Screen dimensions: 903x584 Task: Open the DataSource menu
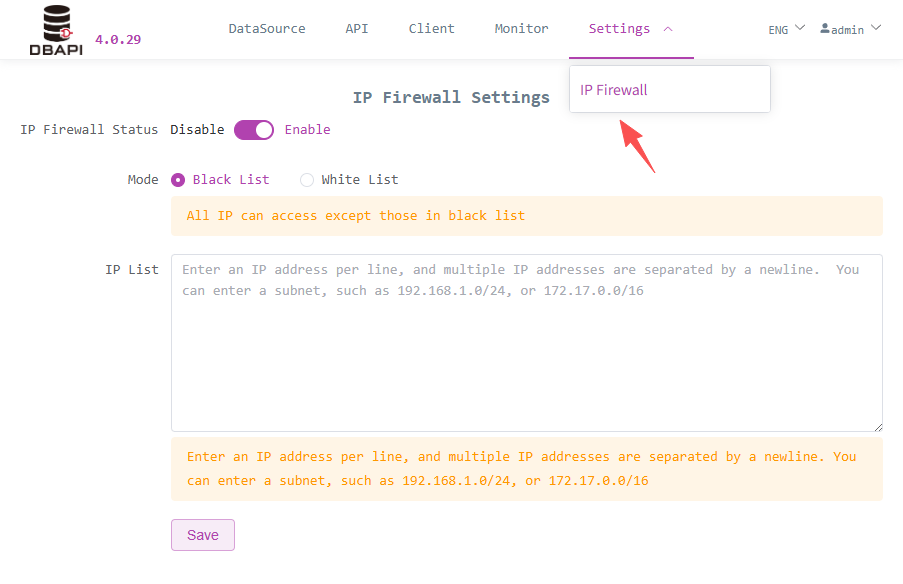[x=266, y=28]
